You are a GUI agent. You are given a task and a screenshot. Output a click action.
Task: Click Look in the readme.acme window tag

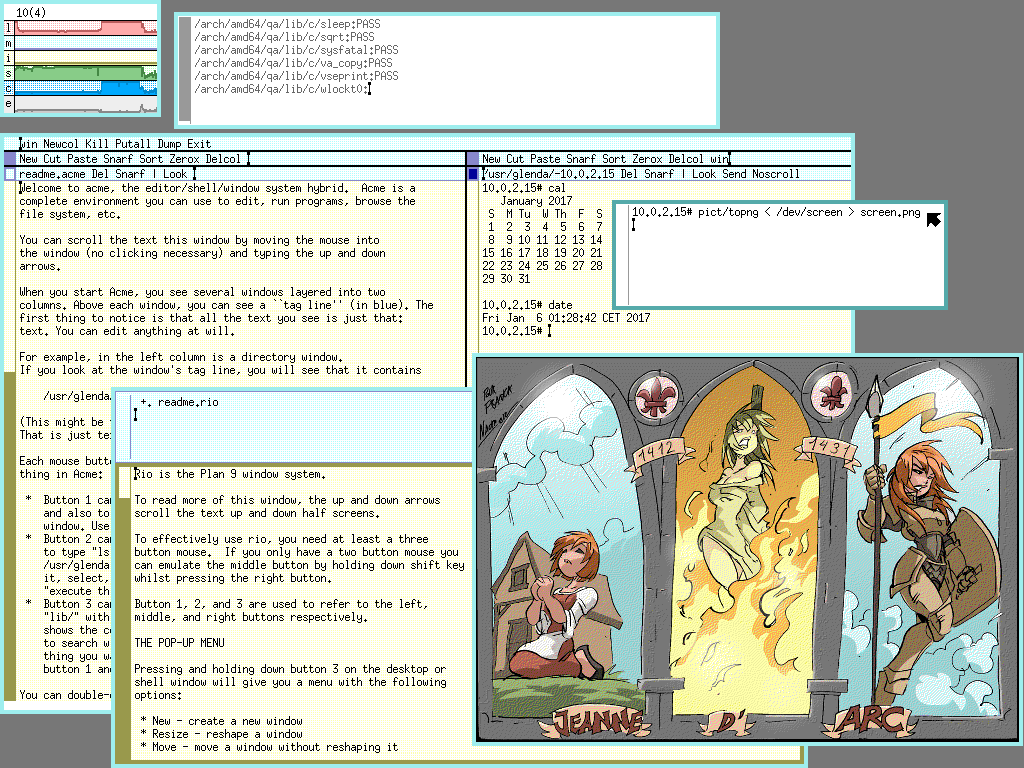(x=175, y=174)
